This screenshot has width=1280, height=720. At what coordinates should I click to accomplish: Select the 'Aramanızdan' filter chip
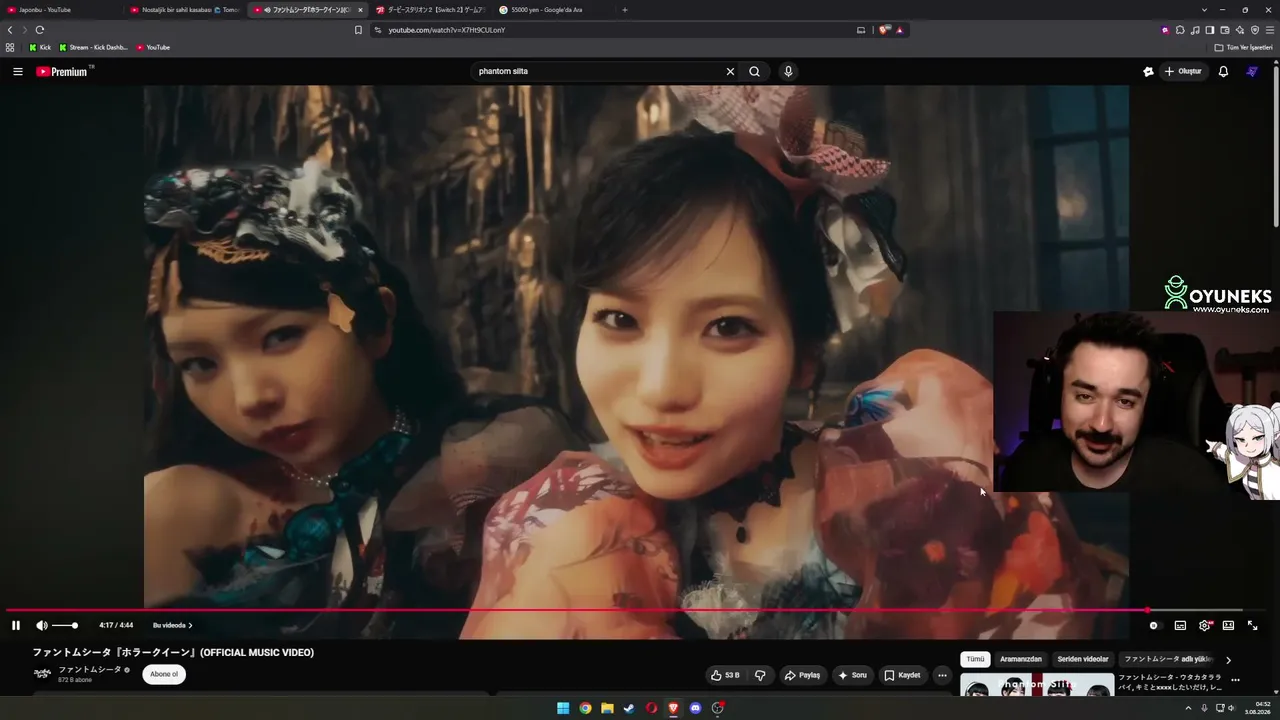(x=1021, y=659)
